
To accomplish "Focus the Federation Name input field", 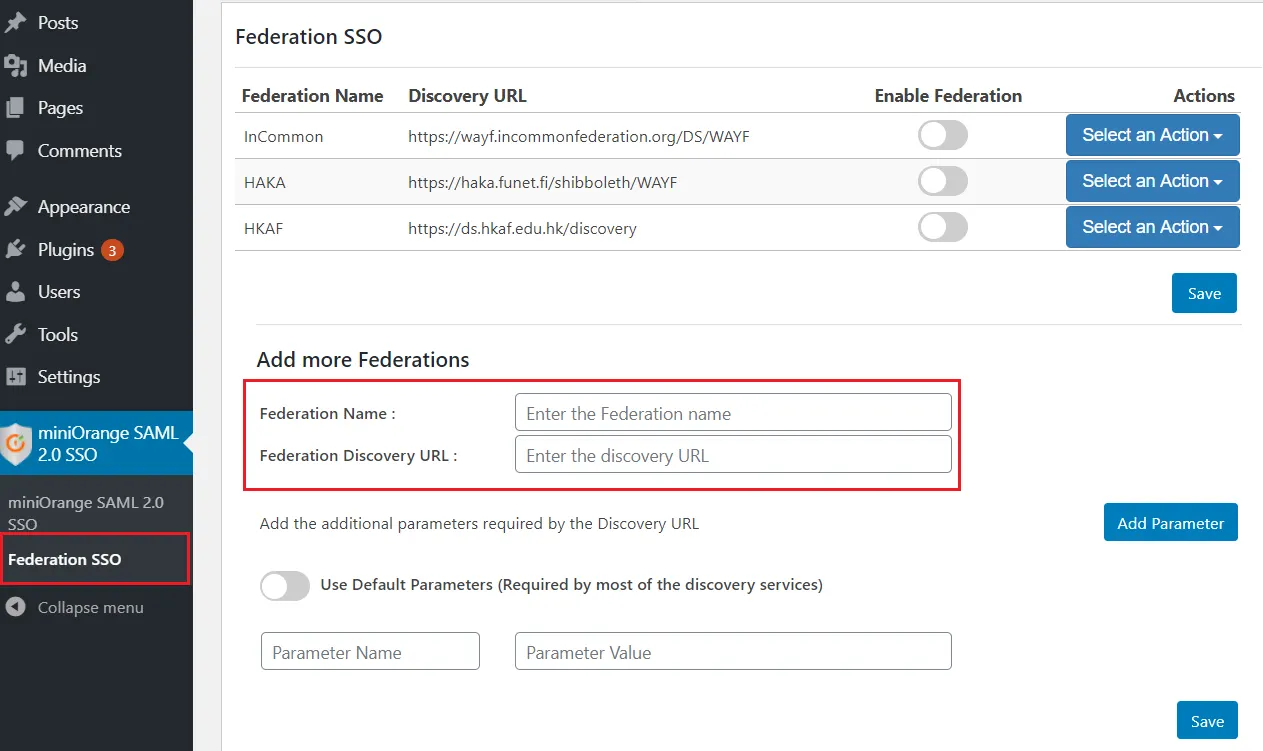I will pos(733,413).
